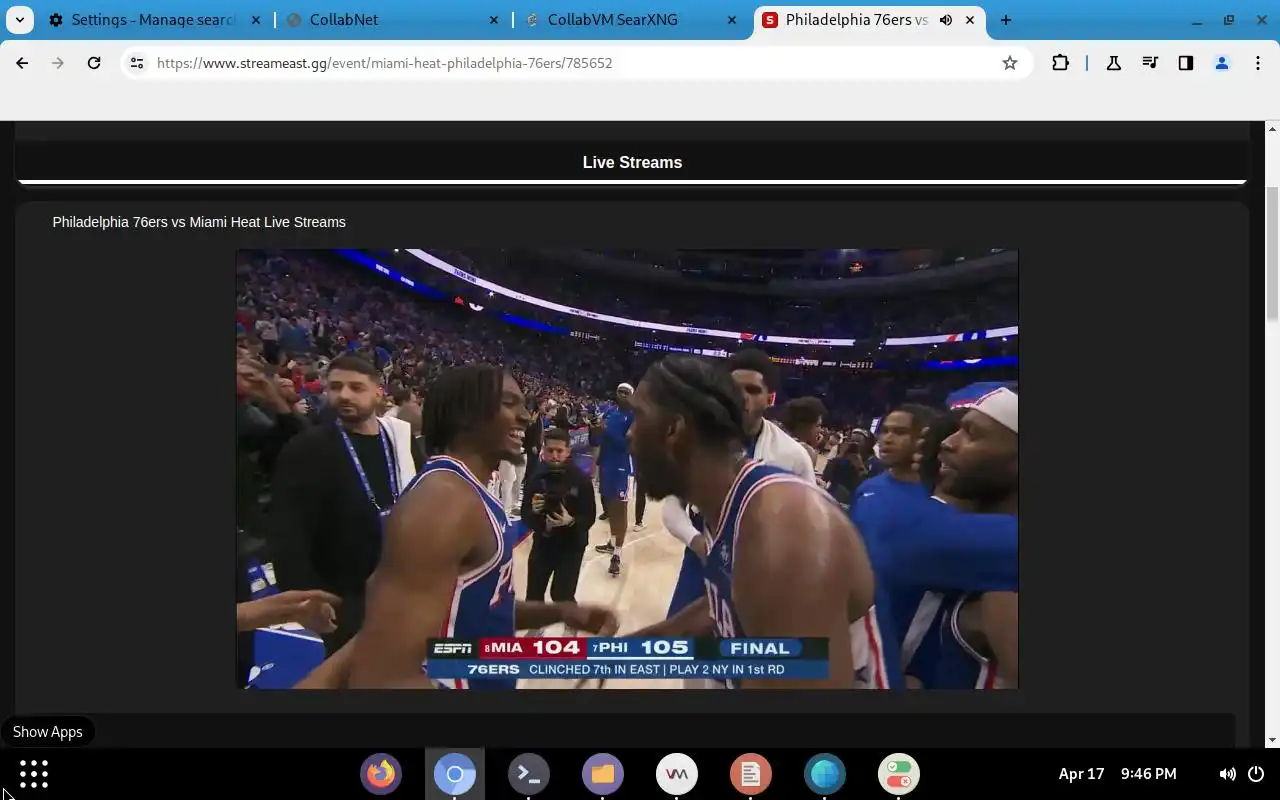Click the 9:46 PM clock
Image resolution: width=1280 pixels, height=800 pixels.
1149,774
